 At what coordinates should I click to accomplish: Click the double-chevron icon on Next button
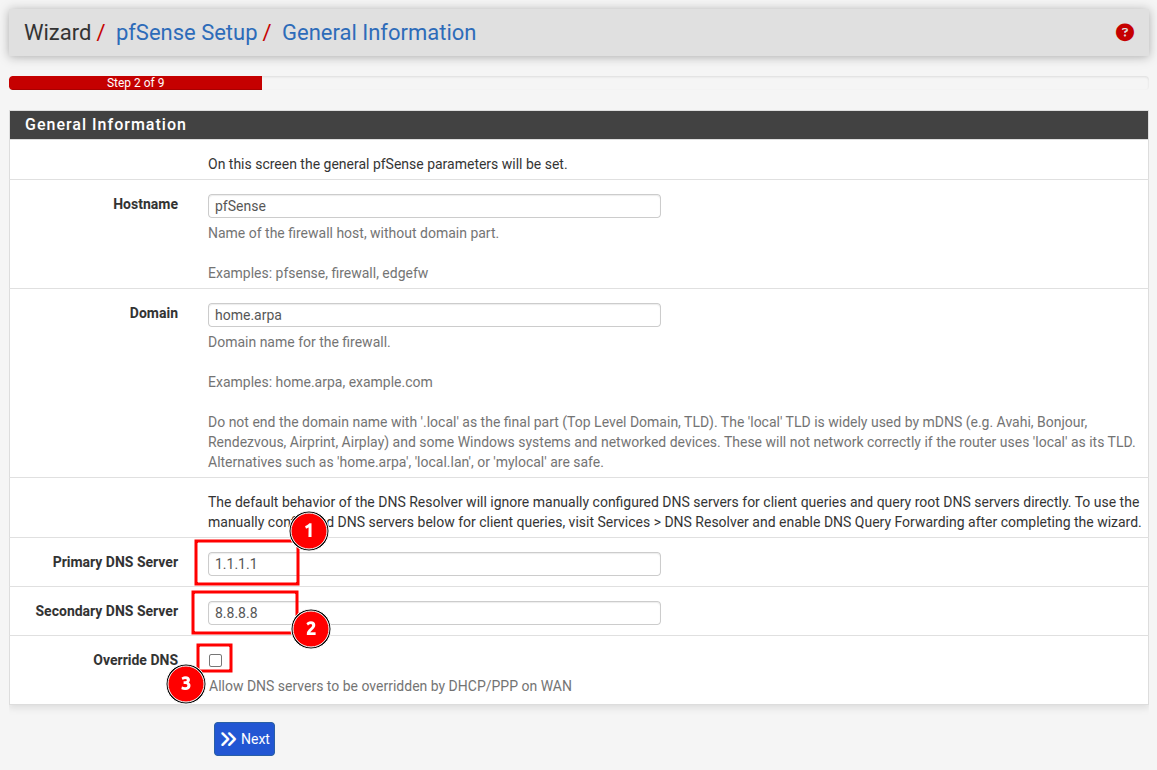[x=228, y=739]
